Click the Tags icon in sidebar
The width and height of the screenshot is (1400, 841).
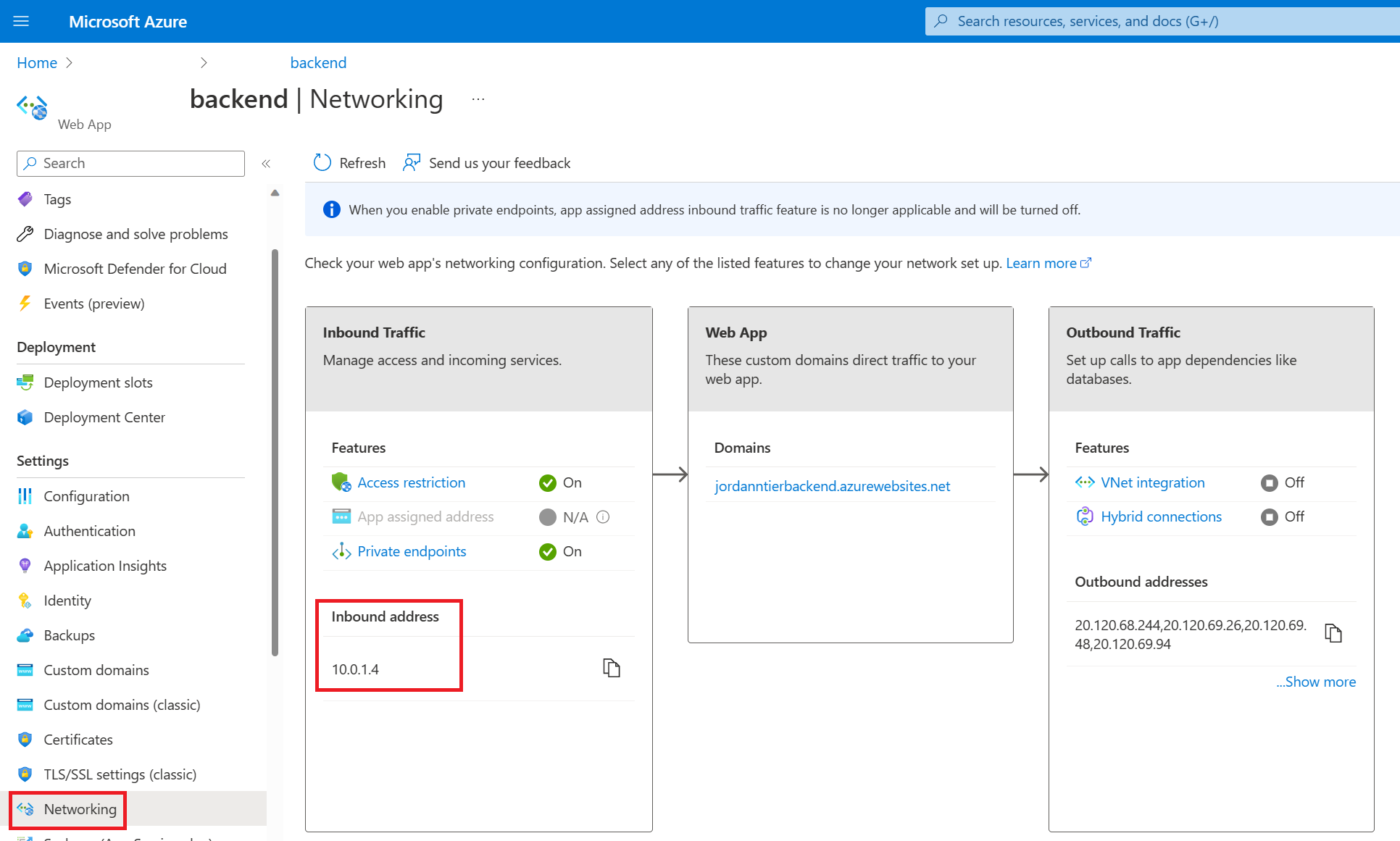click(27, 199)
